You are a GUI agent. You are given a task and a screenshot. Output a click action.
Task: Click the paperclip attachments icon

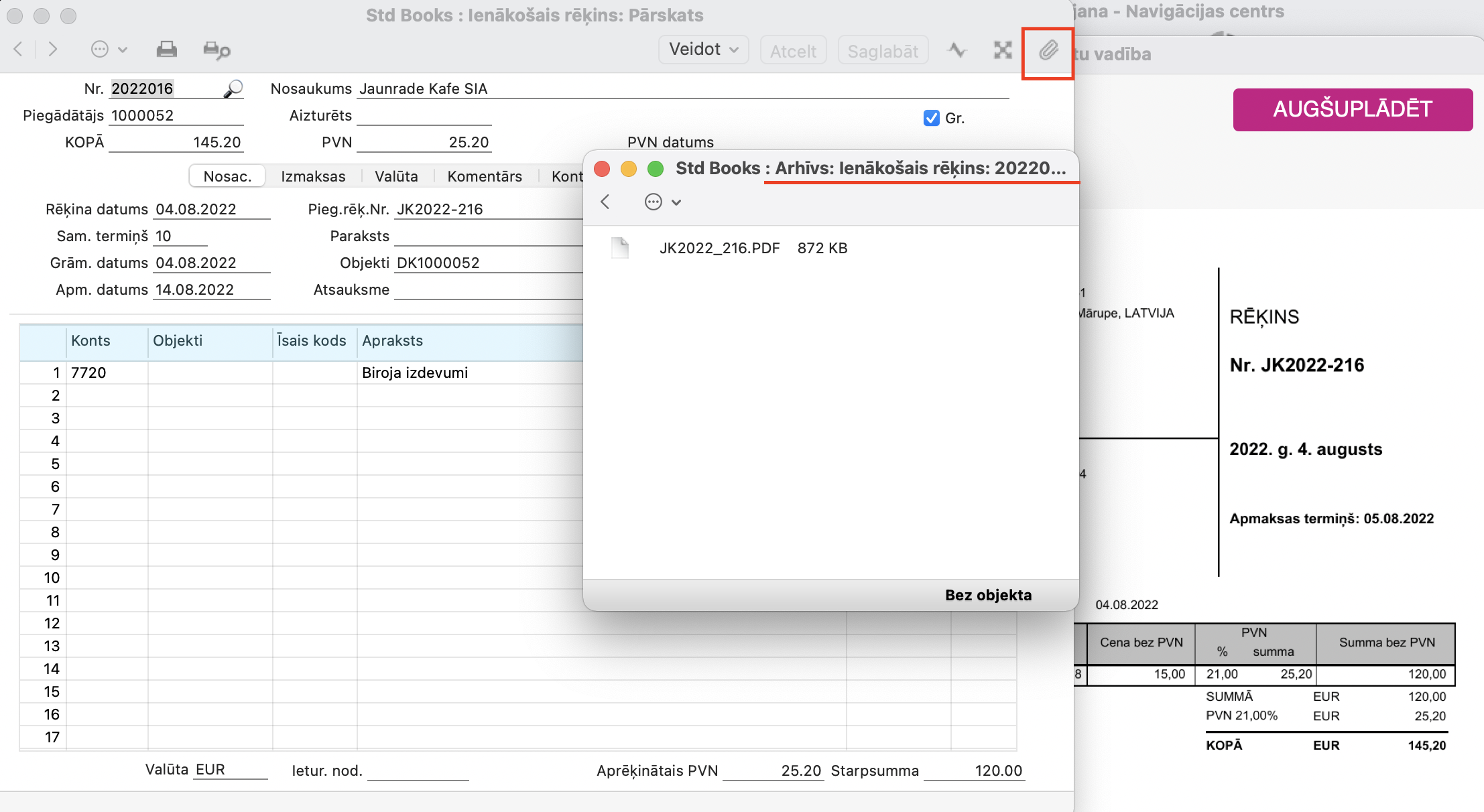(x=1048, y=50)
